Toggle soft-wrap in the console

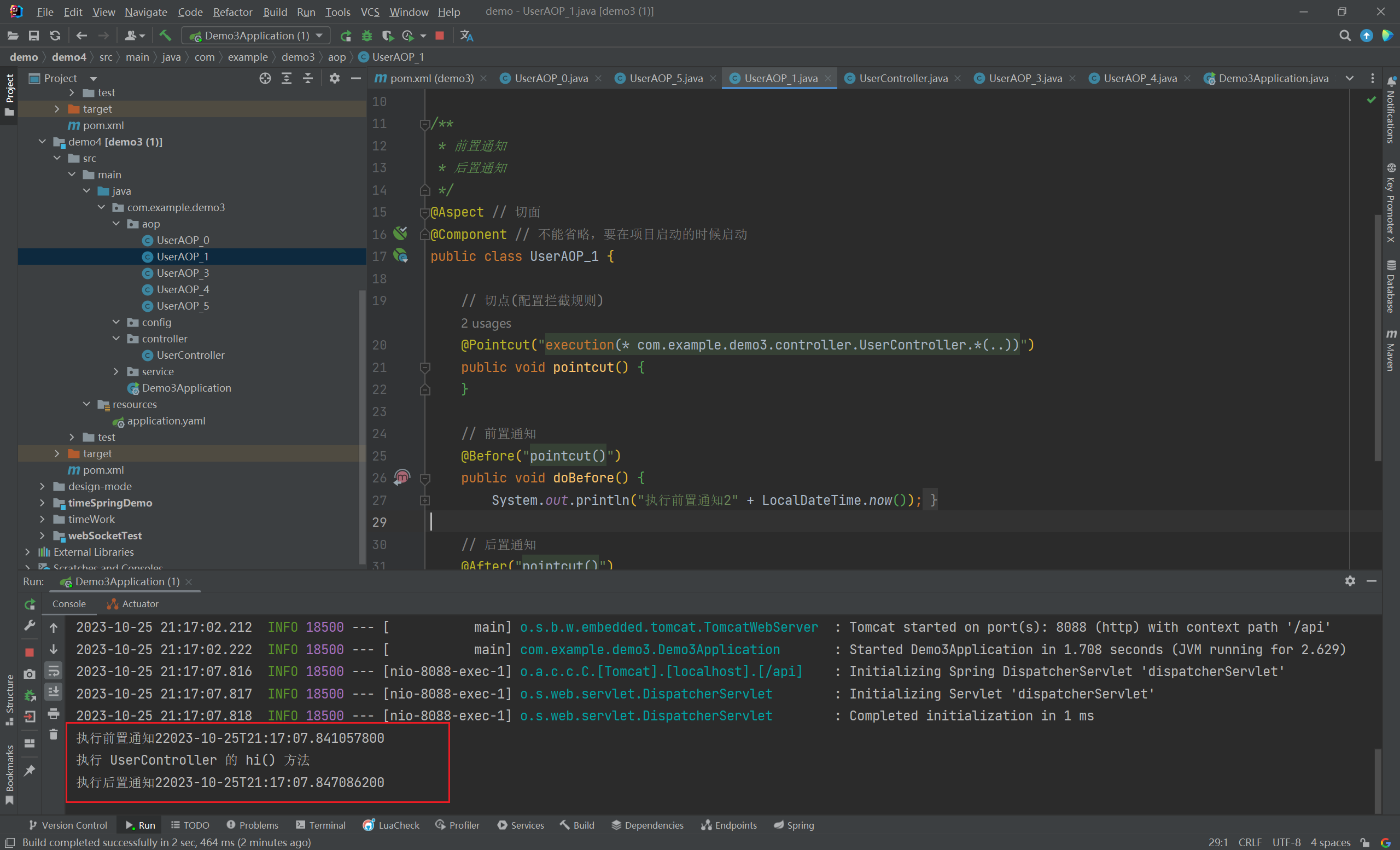tap(54, 671)
